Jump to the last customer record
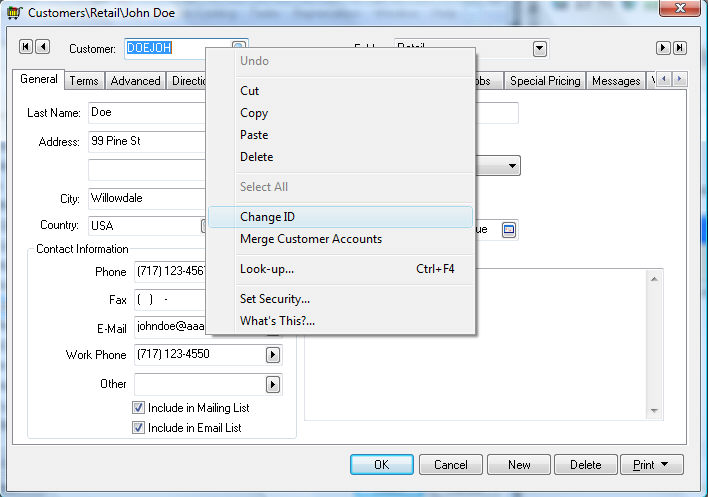 click(680, 48)
